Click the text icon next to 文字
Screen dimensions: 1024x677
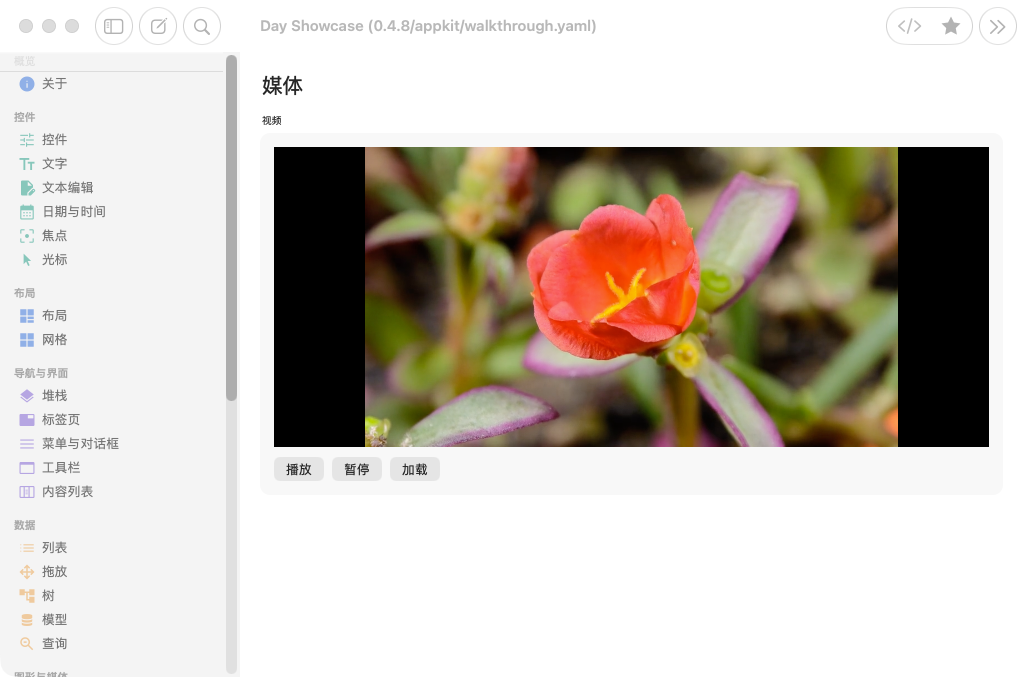(x=27, y=164)
